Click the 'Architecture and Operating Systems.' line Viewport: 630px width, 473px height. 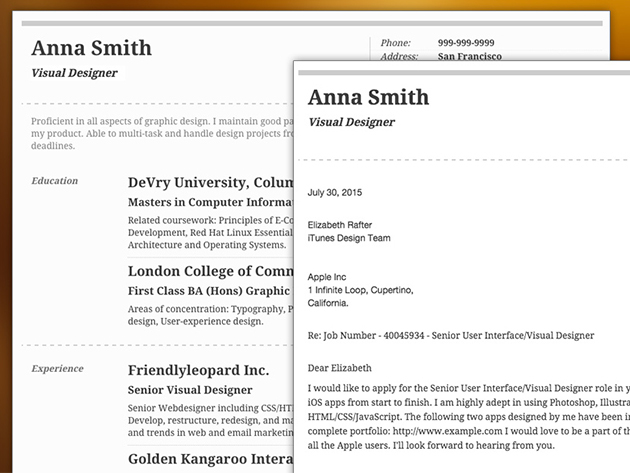click(x=207, y=245)
